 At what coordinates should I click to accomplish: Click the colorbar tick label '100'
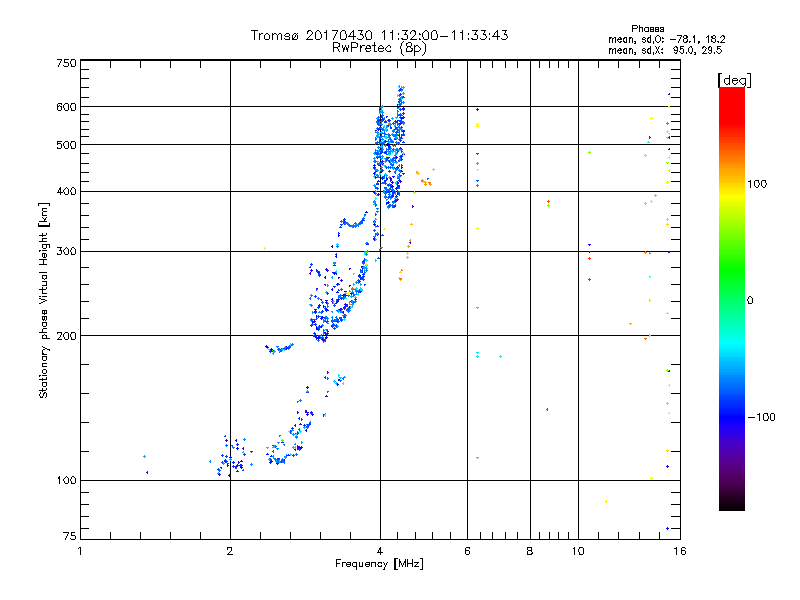(x=757, y=184)
